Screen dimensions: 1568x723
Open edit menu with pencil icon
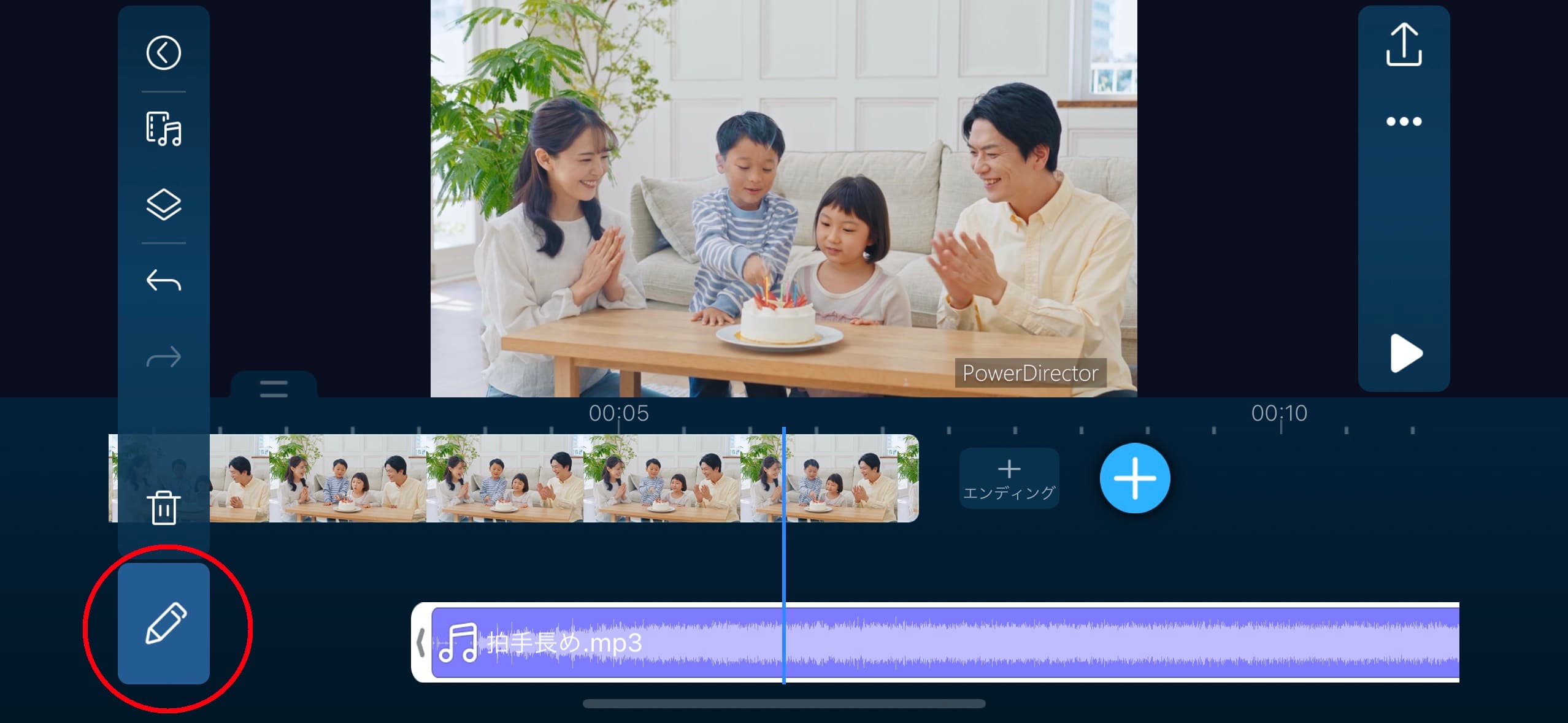pos(164,623)
